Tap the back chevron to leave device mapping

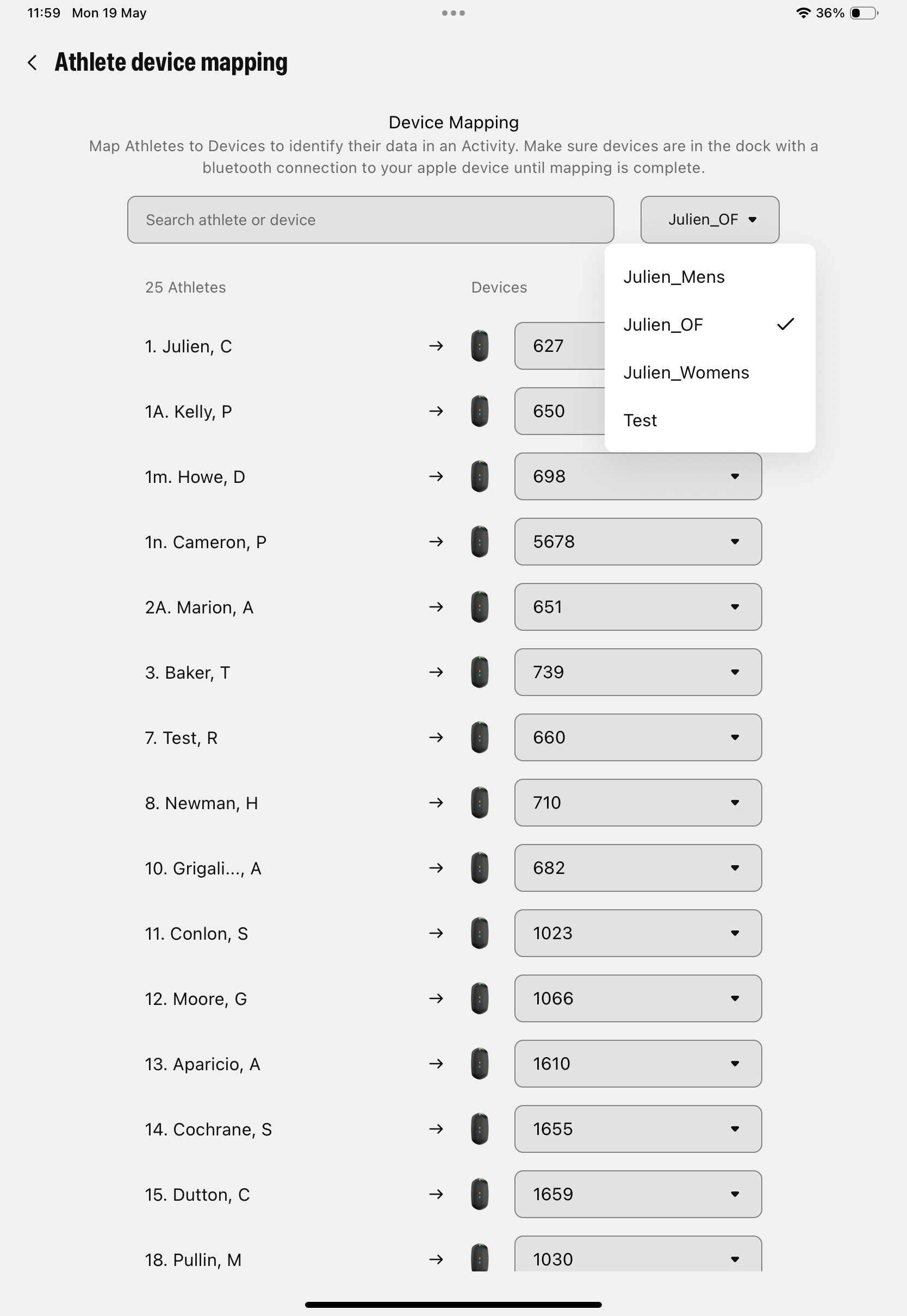pyautogui.click(x=33, y=61)
